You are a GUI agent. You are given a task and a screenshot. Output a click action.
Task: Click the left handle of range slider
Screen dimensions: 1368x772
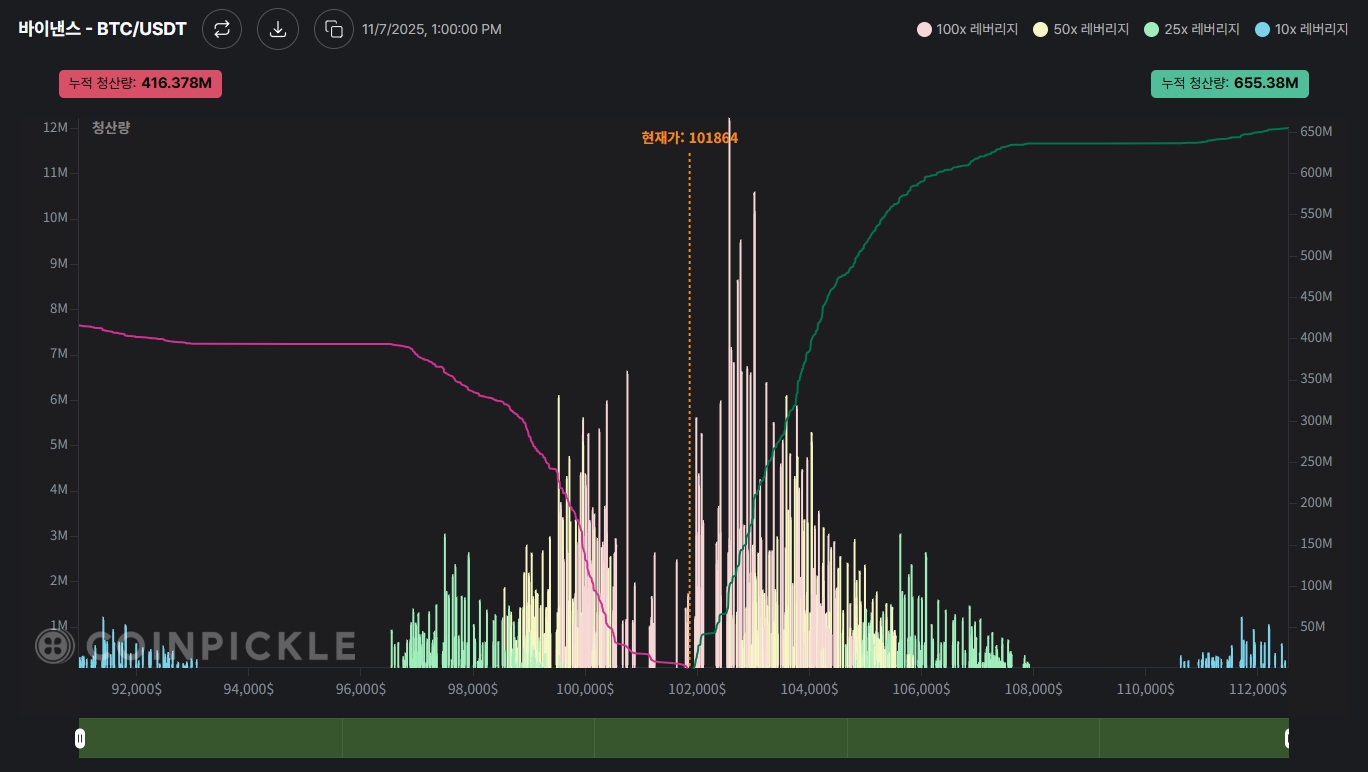click(x=80, y=738)
